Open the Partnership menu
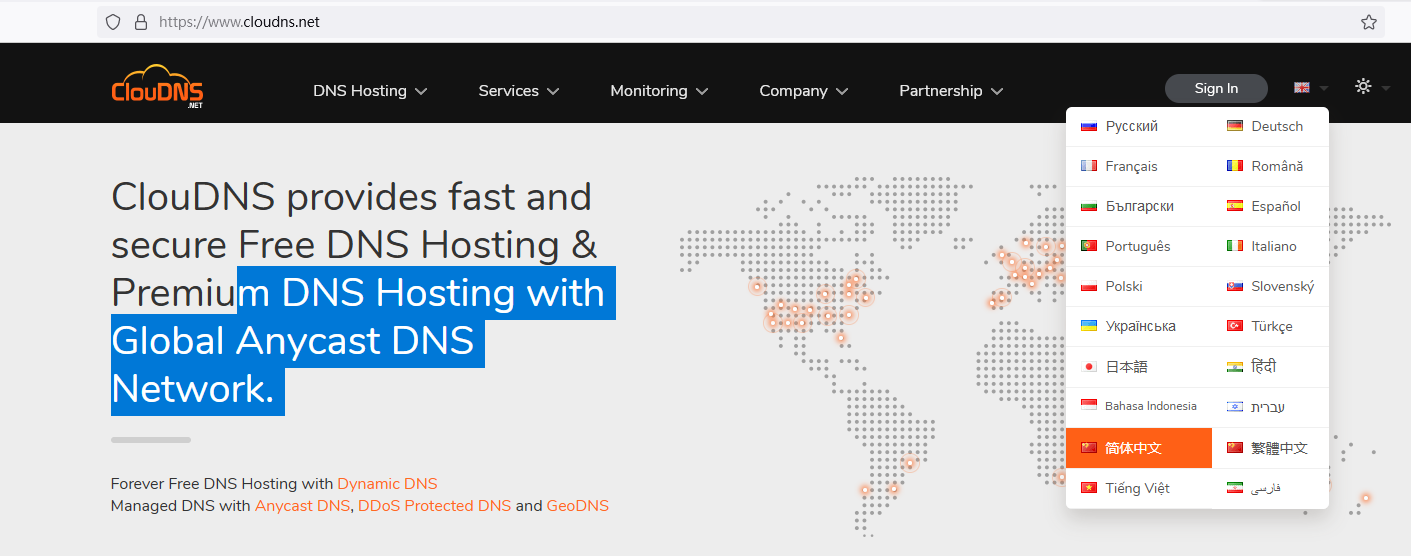The width and height of the screenshot is (1411, 556). click(x=950, y=91)
